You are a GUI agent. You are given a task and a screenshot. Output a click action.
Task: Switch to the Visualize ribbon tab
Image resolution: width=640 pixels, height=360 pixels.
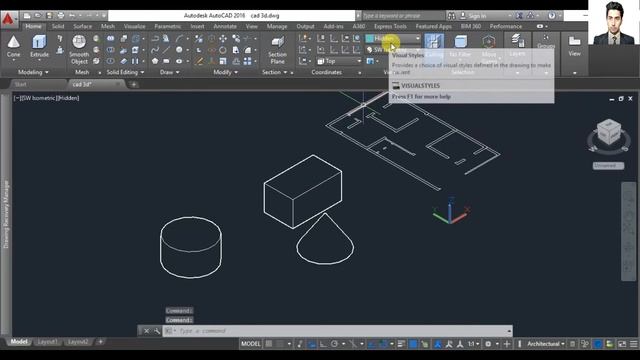tap(134, 26)
